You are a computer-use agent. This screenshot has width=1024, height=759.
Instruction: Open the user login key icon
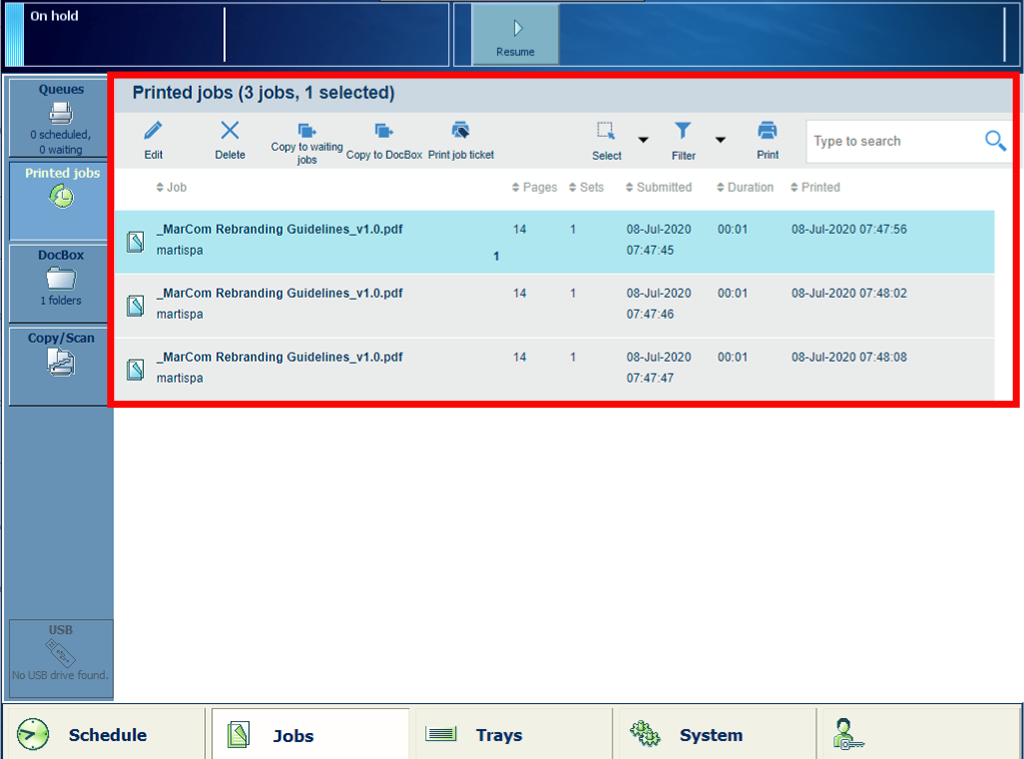(x=847, y=735)
